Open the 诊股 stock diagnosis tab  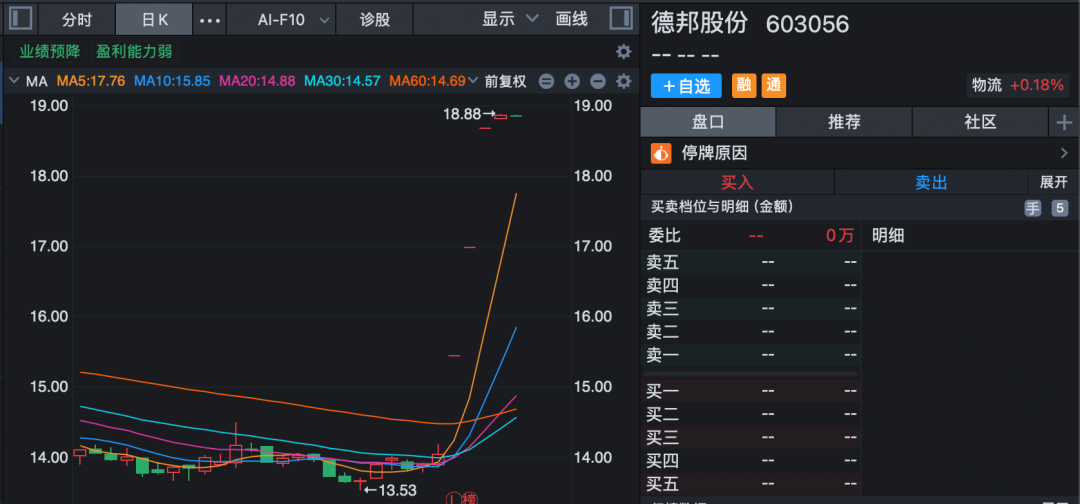point(375,20)
